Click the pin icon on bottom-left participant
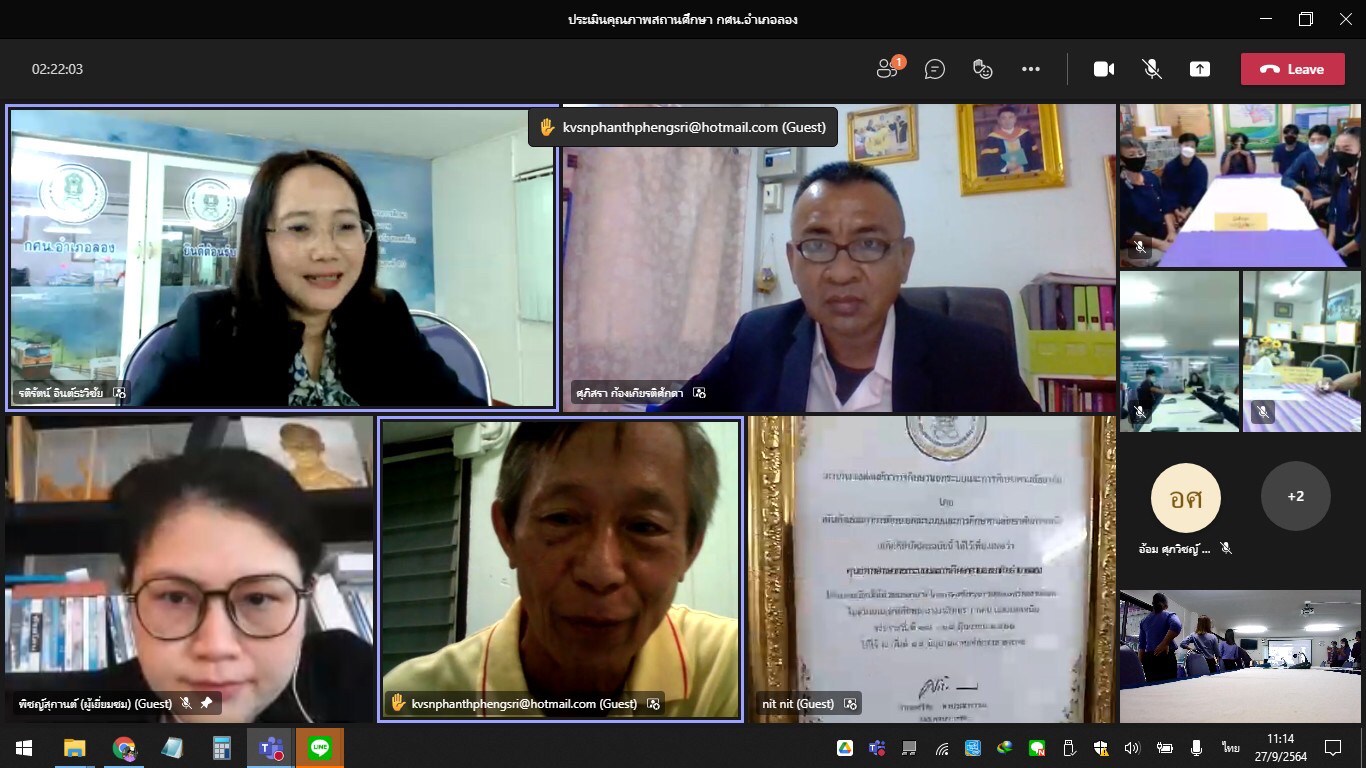1366x768 pixels. pos(206,704)
